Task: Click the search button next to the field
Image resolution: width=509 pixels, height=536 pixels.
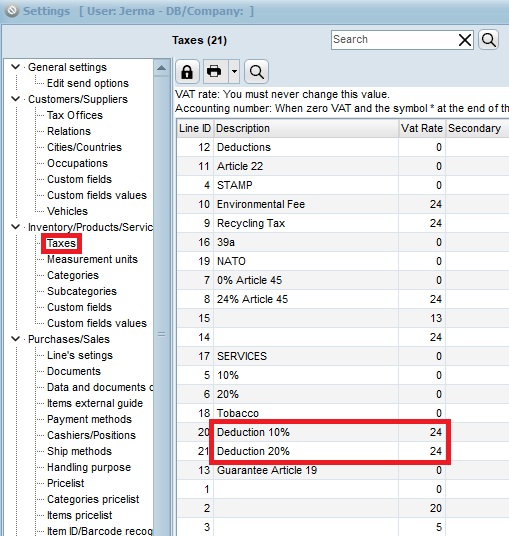Action: pyautogui.click(x=488, y=40)
